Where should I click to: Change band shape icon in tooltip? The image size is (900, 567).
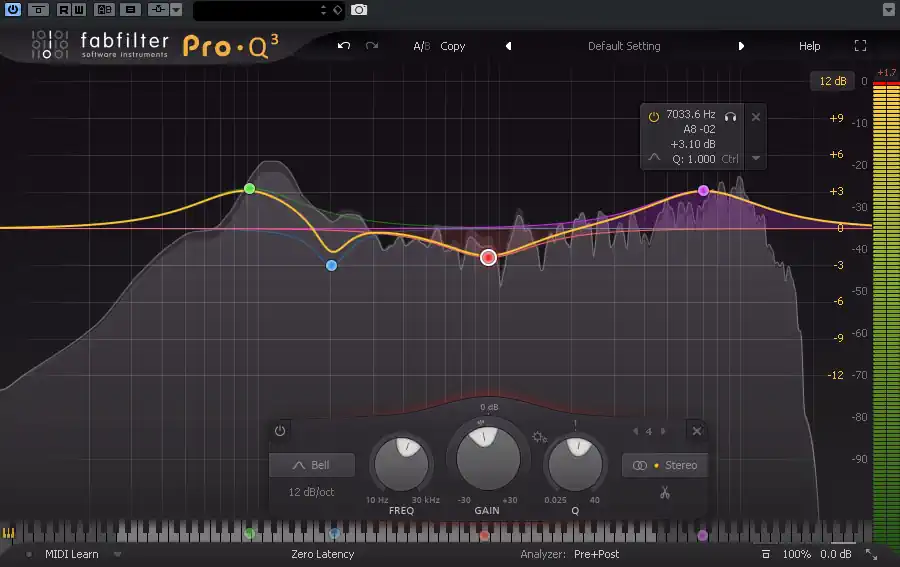click(654, 157)
